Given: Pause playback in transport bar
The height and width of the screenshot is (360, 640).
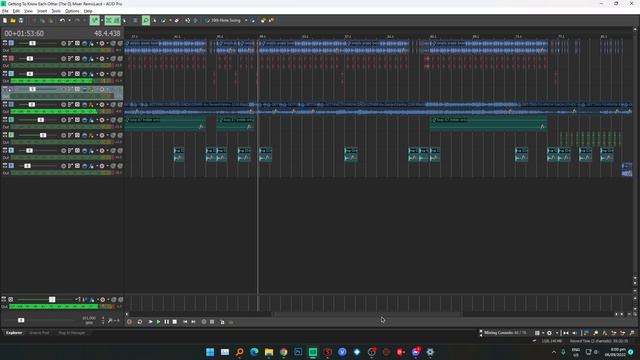Looking at the screenshot, I should pyautogui.click(x=167, y=322).
